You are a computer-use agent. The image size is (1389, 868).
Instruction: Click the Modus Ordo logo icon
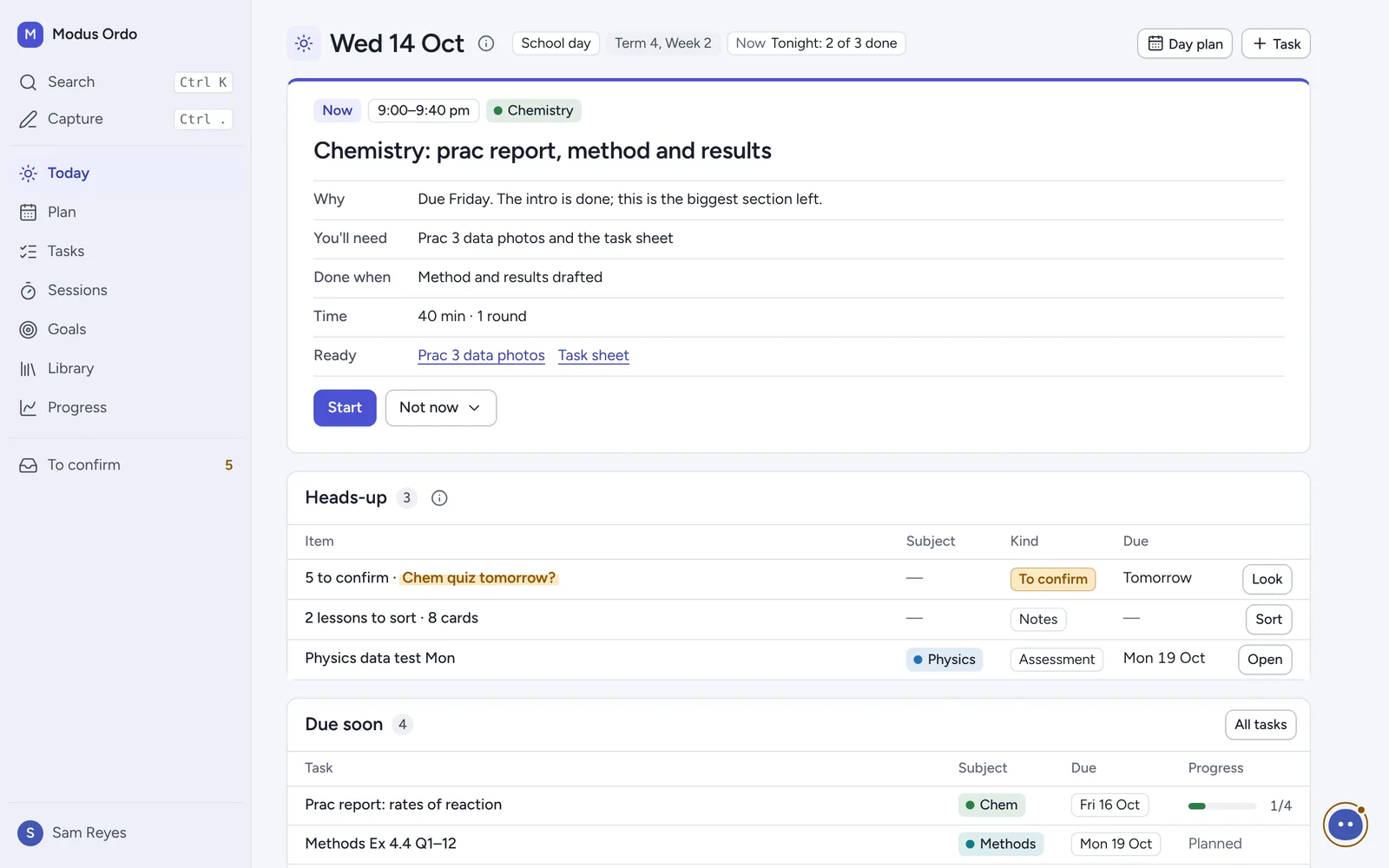(30, 35)
